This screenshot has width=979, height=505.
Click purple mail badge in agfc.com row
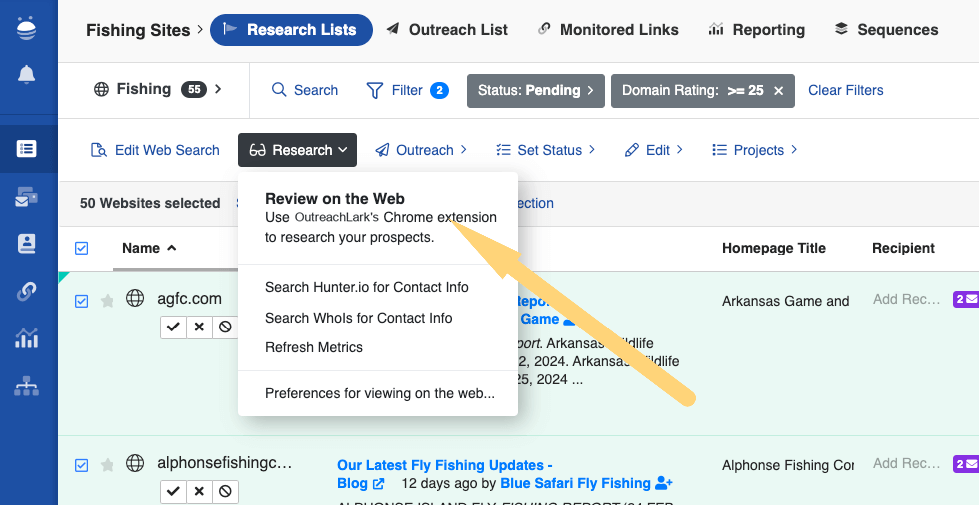point(965,300)
